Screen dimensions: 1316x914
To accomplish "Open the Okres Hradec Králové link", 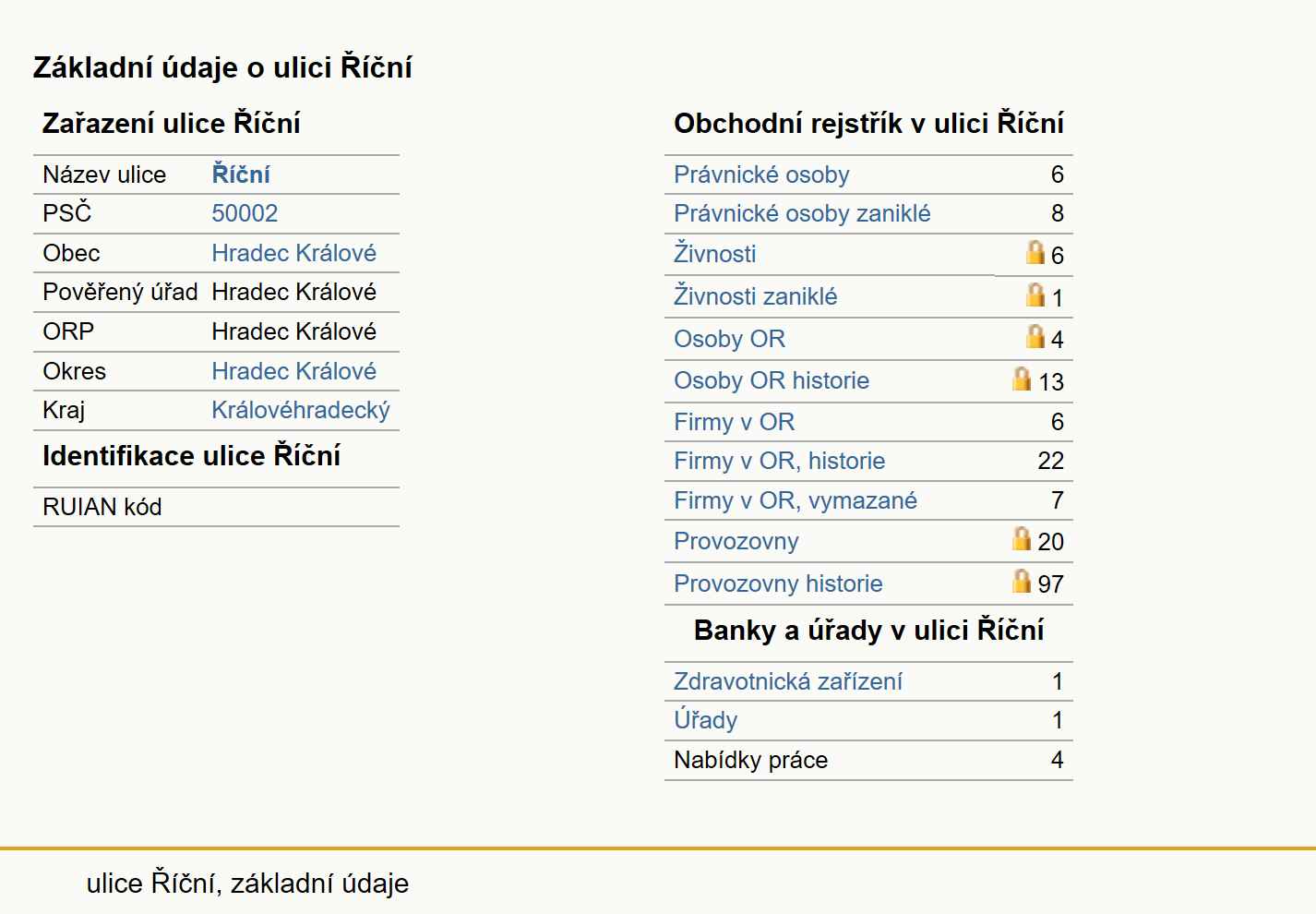I will (293, 371).
